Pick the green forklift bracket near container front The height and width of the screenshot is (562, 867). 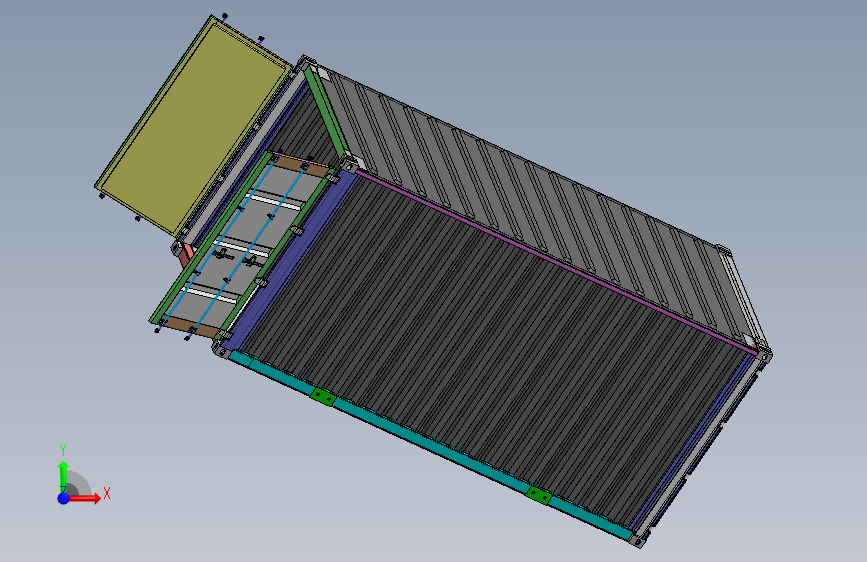[x=323, y=397]
